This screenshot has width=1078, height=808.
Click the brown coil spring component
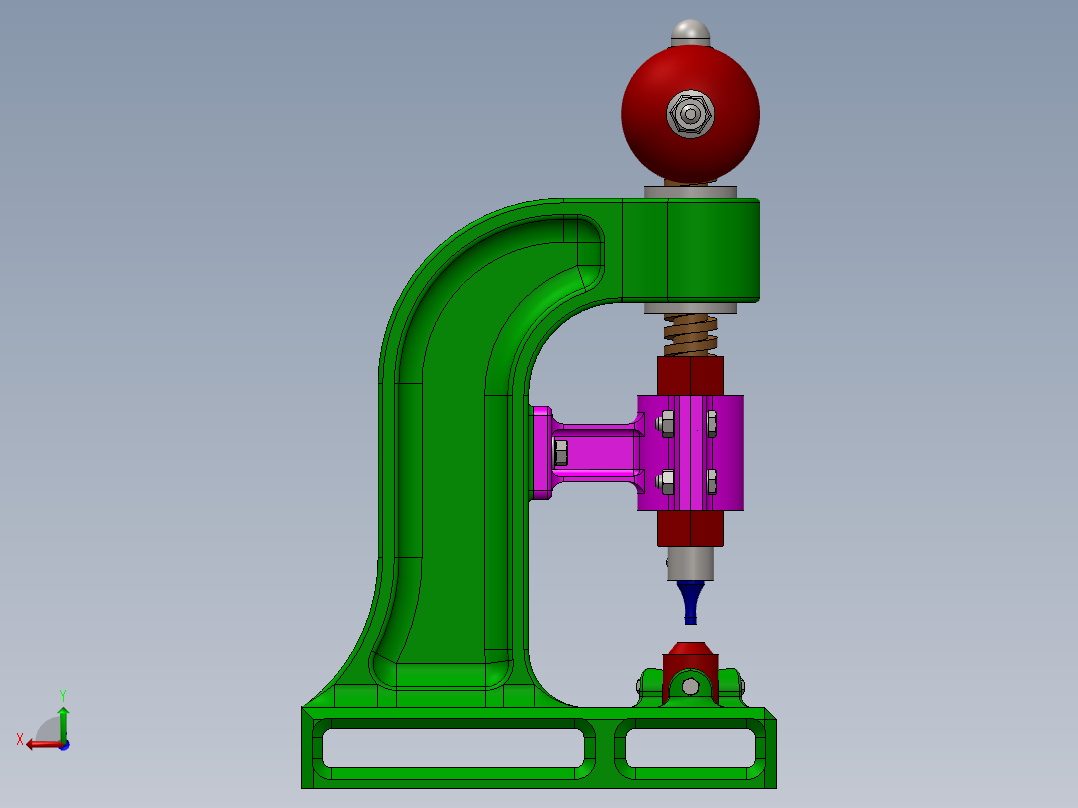[688, 335]
